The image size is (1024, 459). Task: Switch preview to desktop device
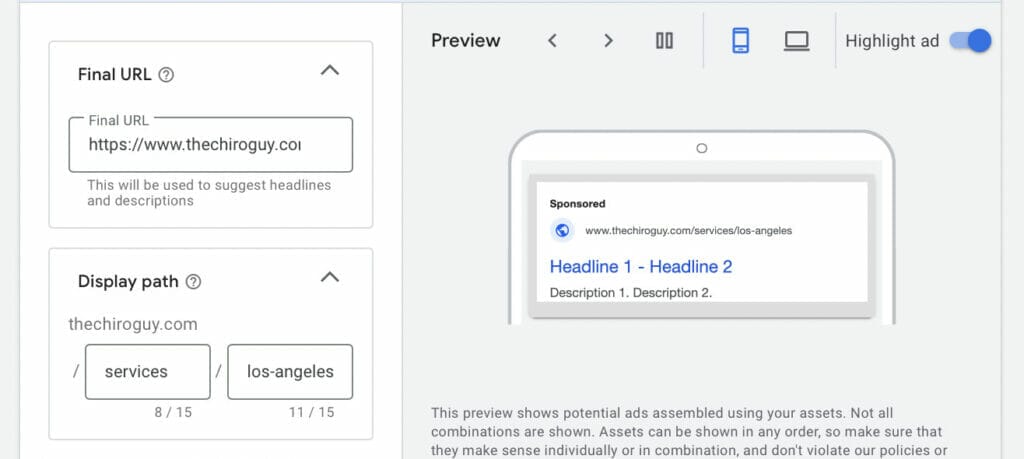[x=796, y=41]
